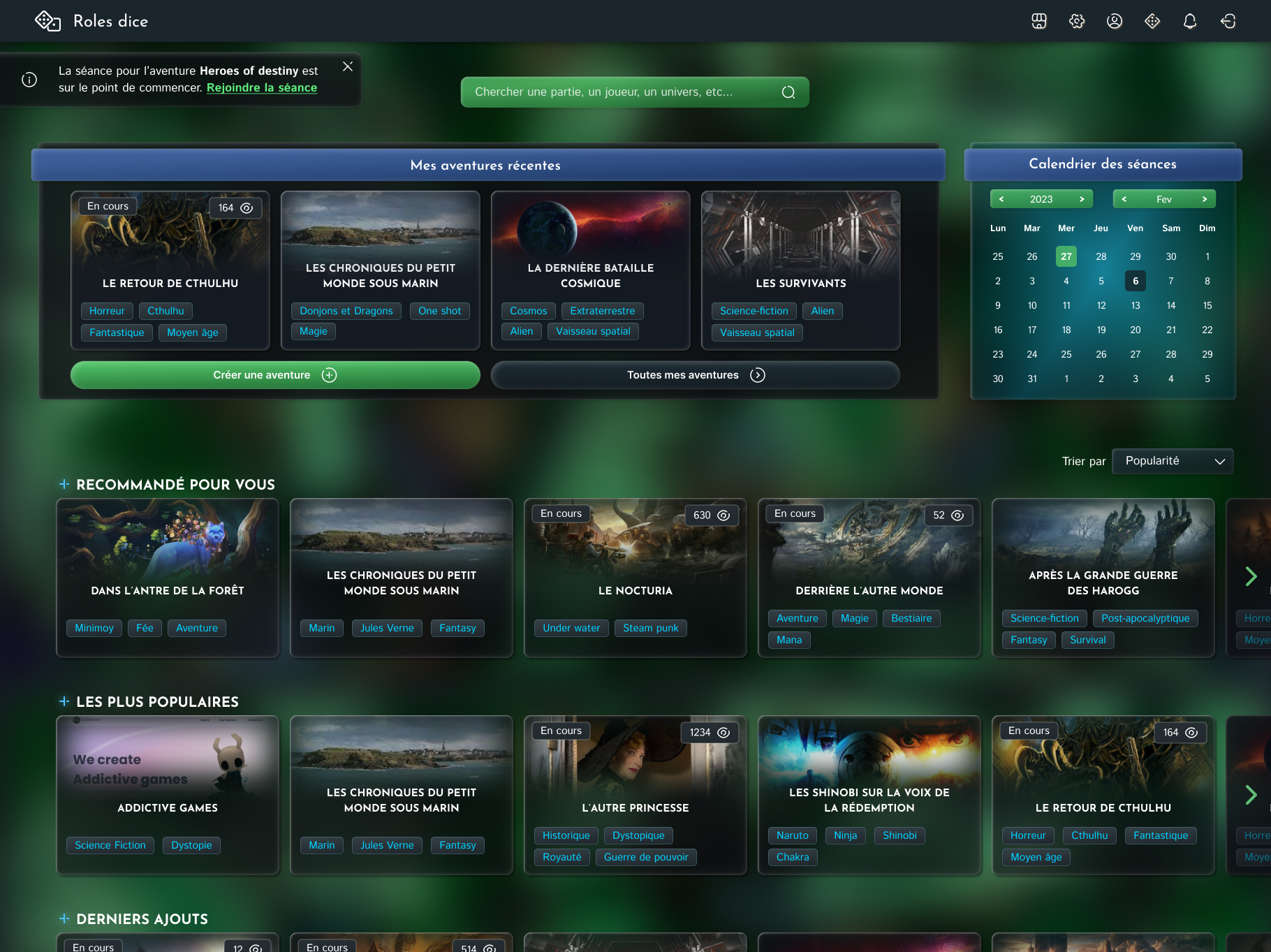This screenshot has height=952, width=1271.
Task: Click the Post-apocalyptique tag
Action: 1145,618
